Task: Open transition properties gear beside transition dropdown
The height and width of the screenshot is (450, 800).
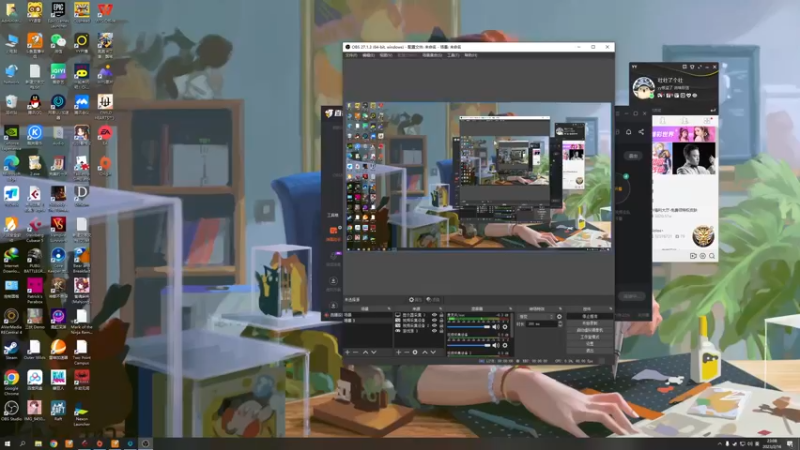Action: pos(559,316)
